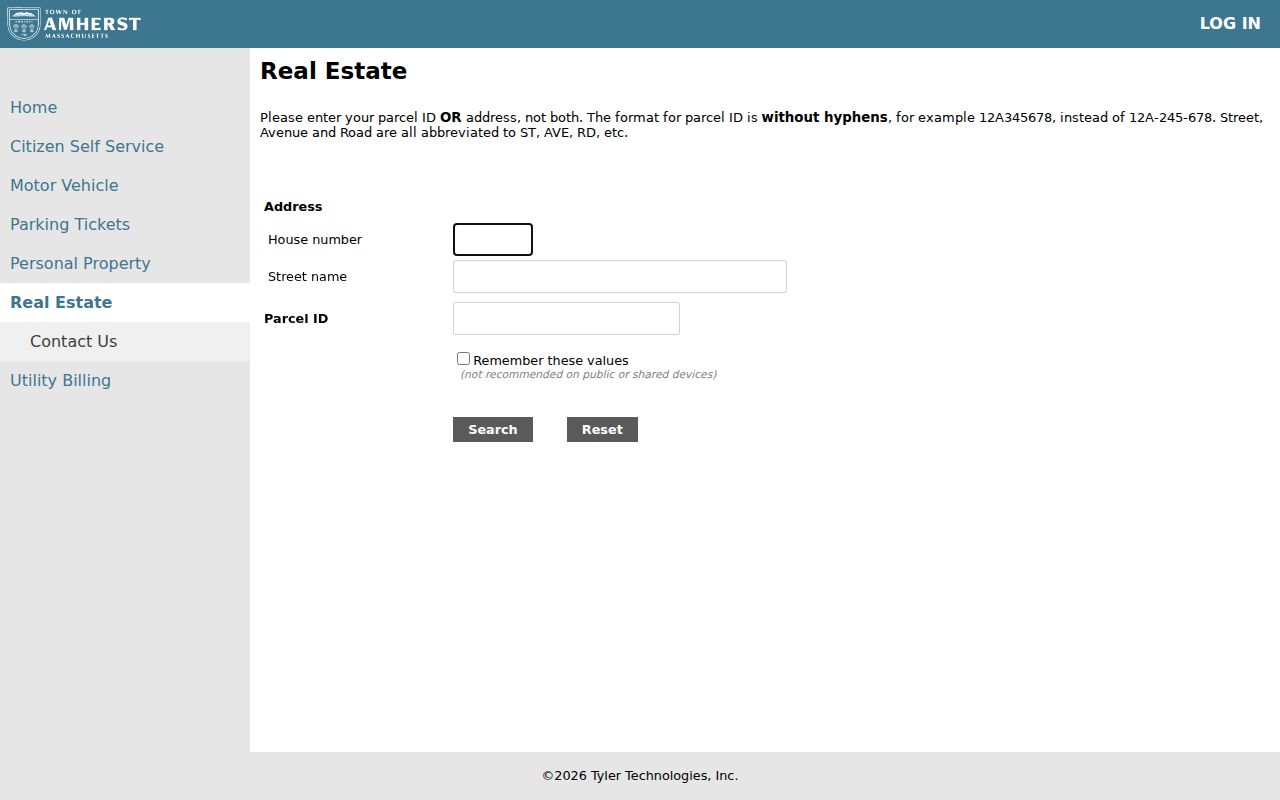This screenshot has height=800, width=1280.
Task: Click the Reset button
Action: pyautogui.click(x=602, y=429)
